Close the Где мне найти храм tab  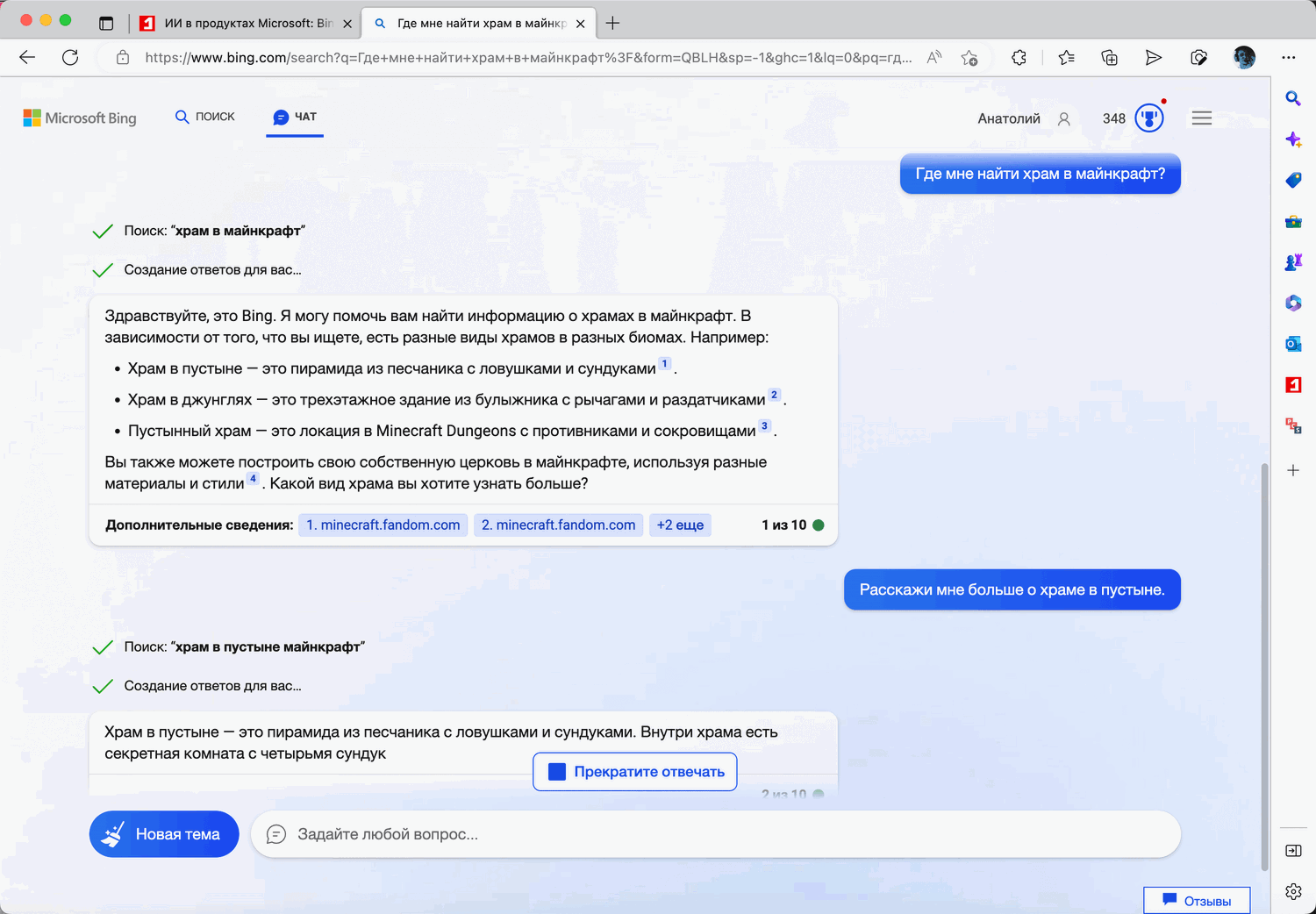580,24
